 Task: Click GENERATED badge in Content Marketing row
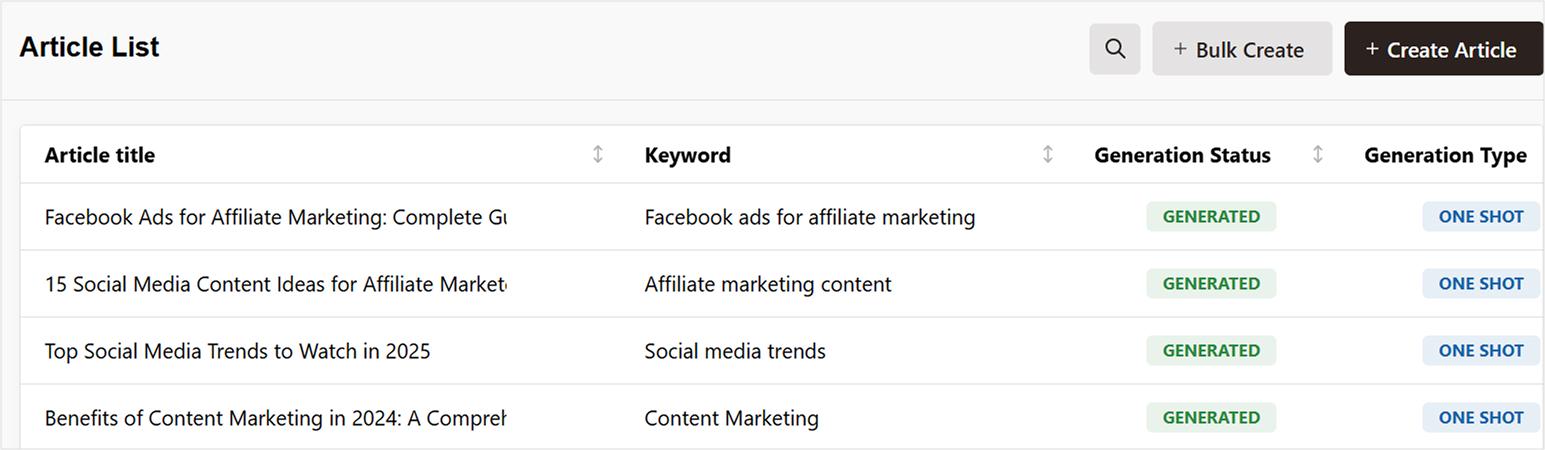[1211, 418]
